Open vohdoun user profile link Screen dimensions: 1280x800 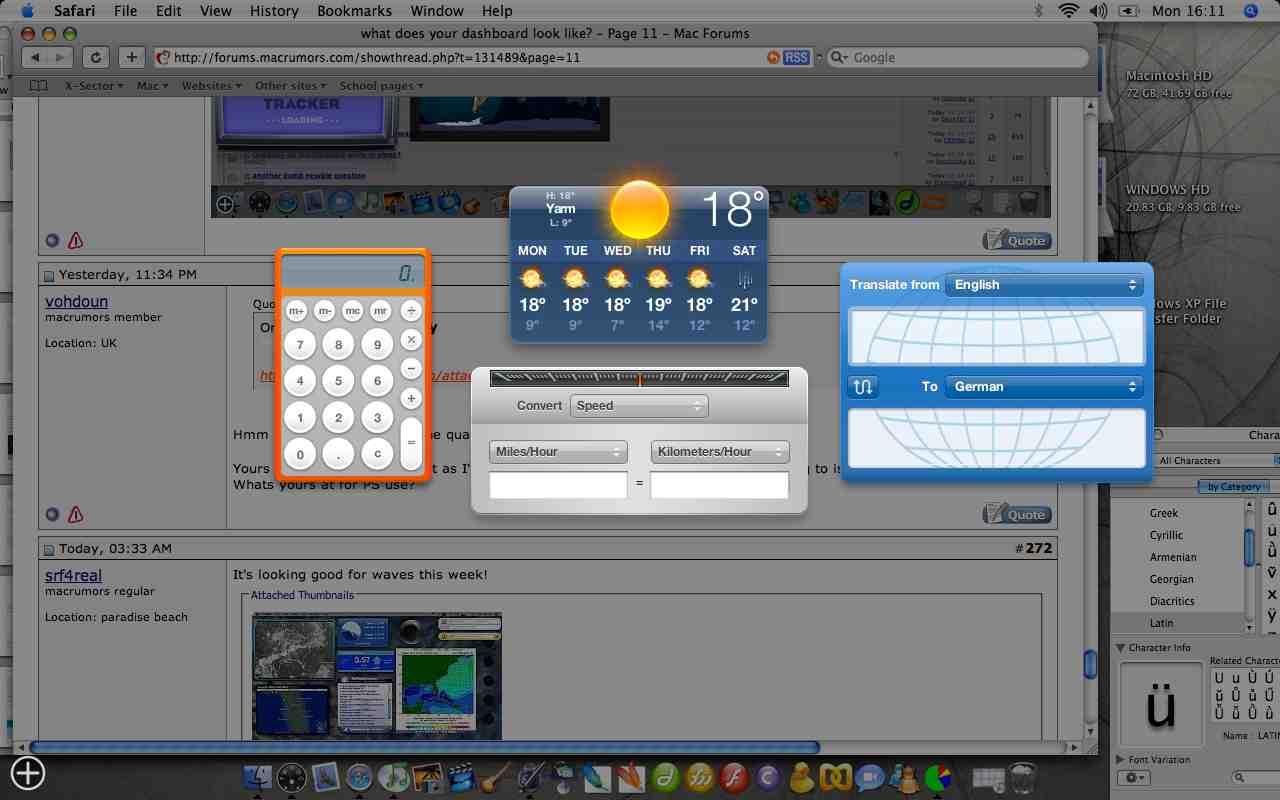point(76,301)
